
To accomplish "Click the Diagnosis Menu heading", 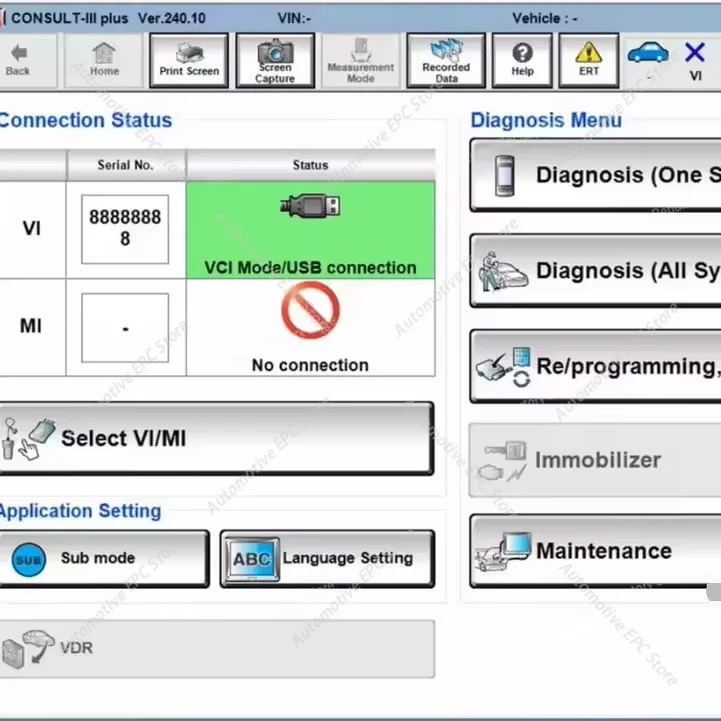I will [546, 120].
